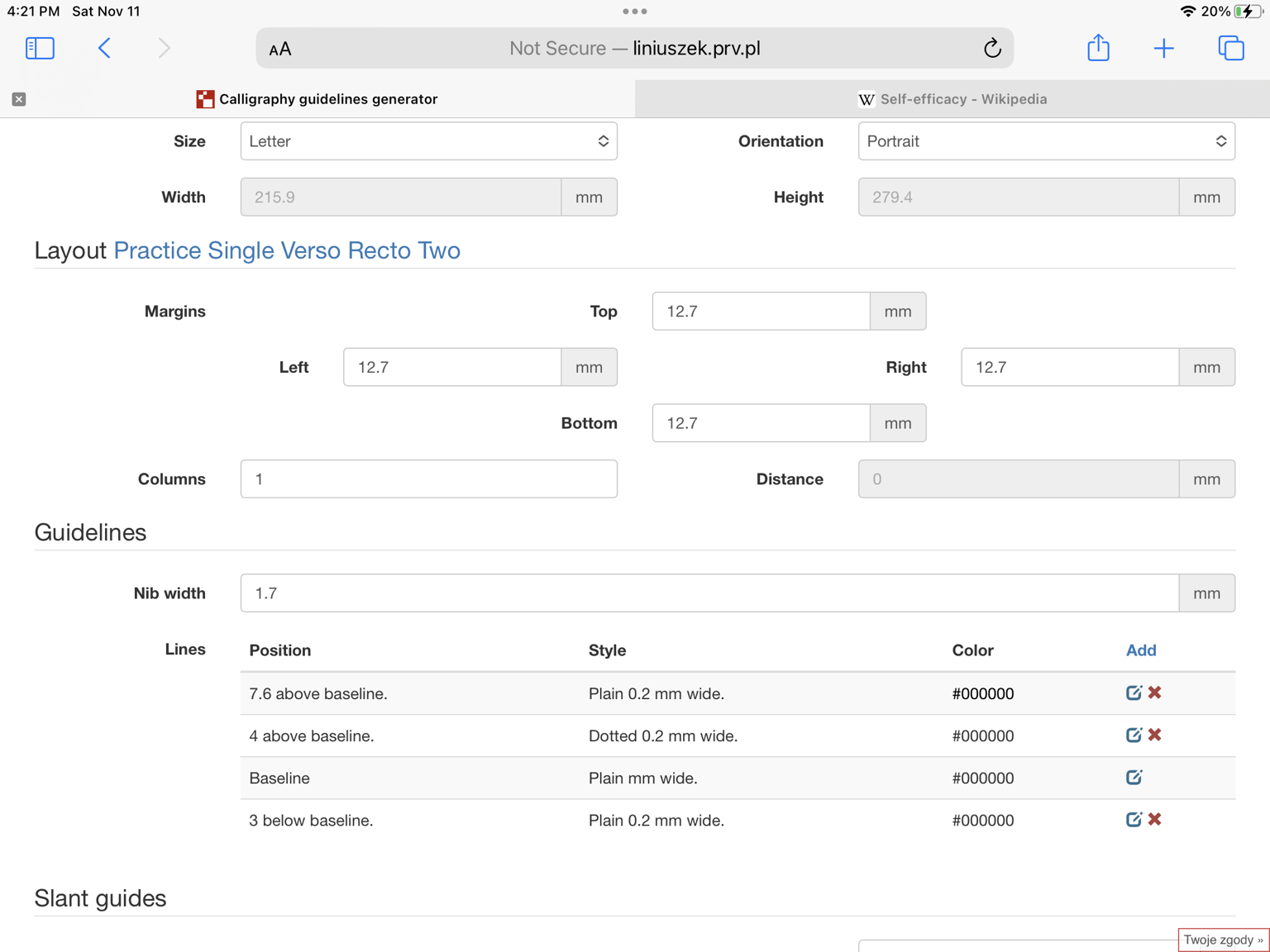The height and width of the screenshot is (952, 1270).
Task: Add a new guideline
Action: pos(1141,650)
